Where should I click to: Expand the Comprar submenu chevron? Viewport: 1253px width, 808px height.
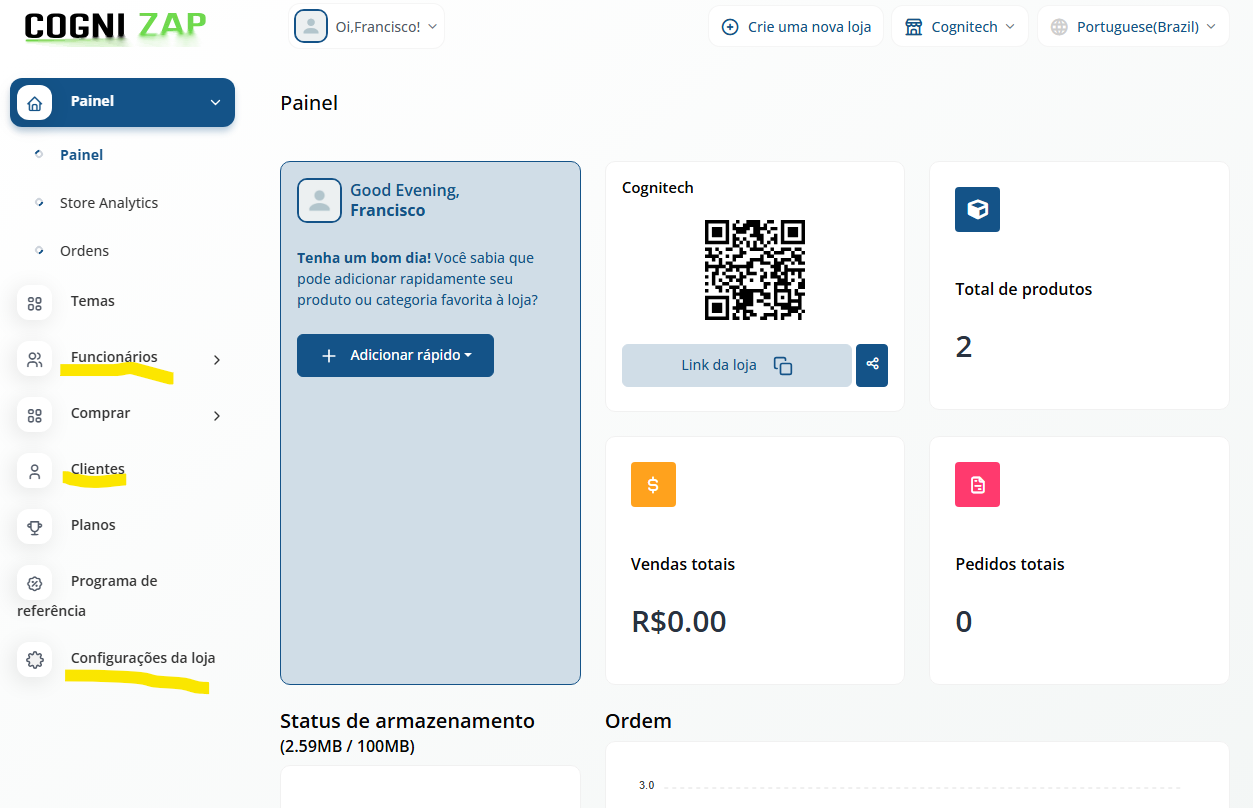[217, 415]
